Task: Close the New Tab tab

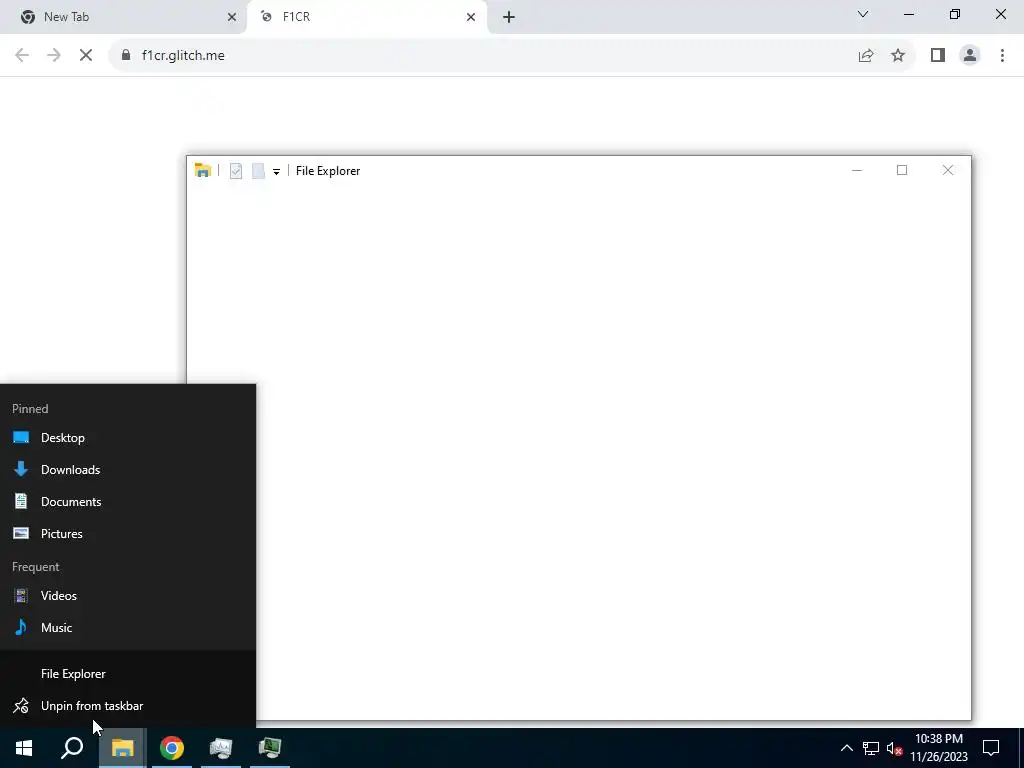Action: (x=232, y=17)
